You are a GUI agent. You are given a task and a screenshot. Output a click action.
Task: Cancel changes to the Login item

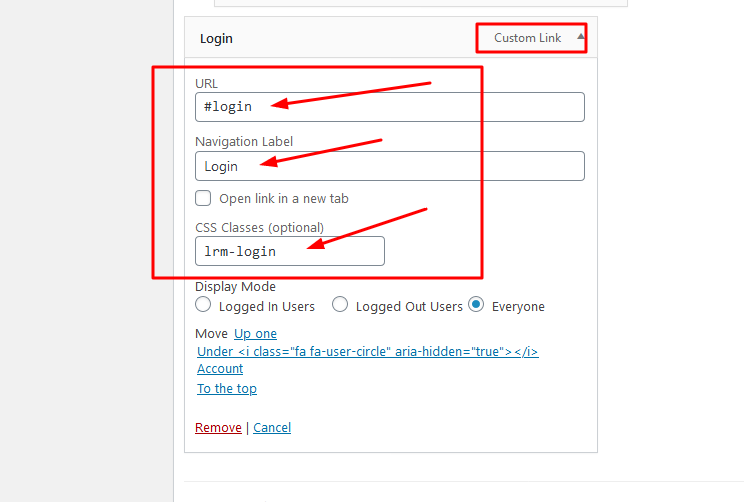[x=272, y=428]
